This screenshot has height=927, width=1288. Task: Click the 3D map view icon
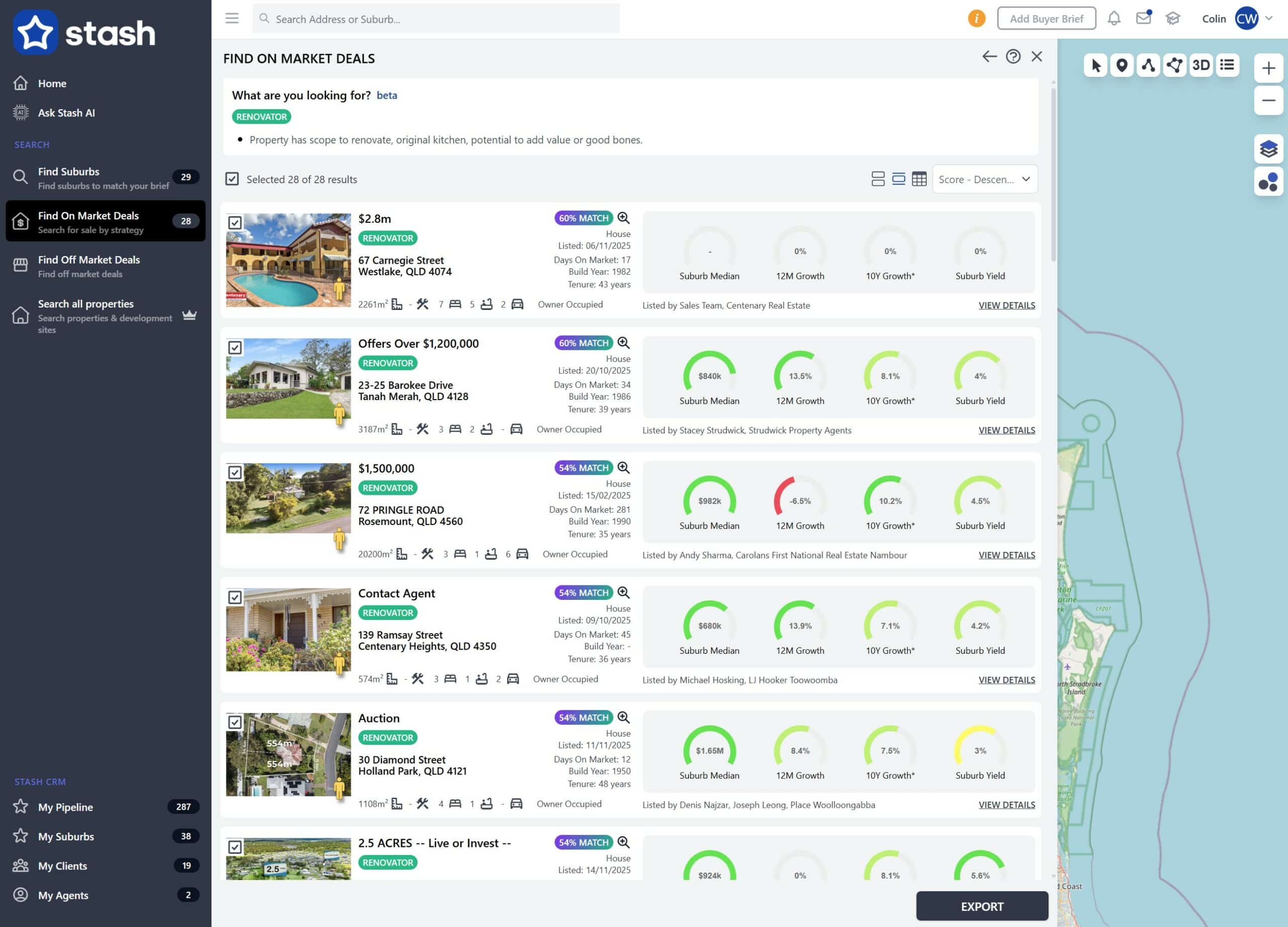coord(1200,65)
